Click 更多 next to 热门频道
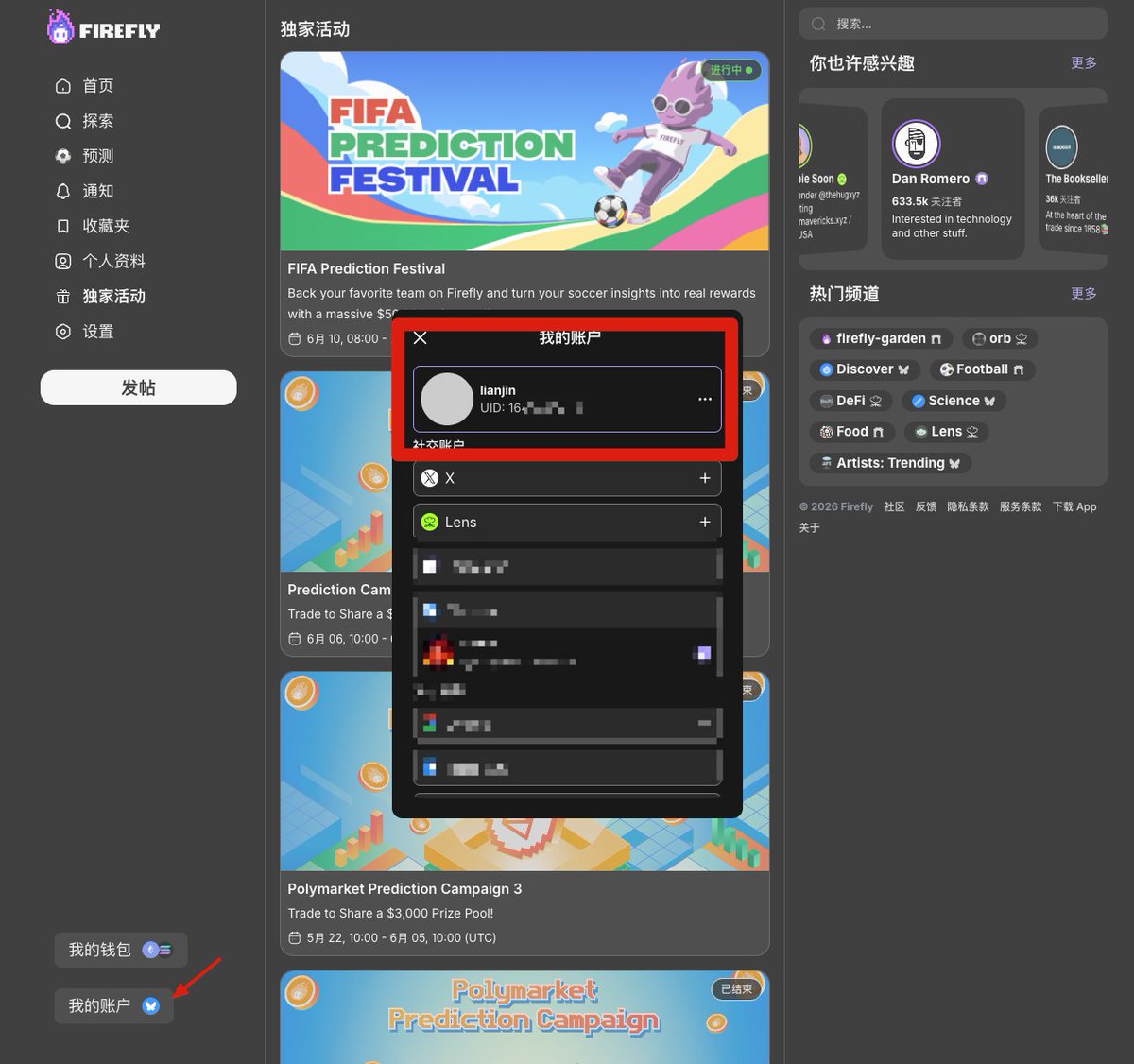Image resolution: width=1134 pixels, height=1064 pixels. point(1084,294)
